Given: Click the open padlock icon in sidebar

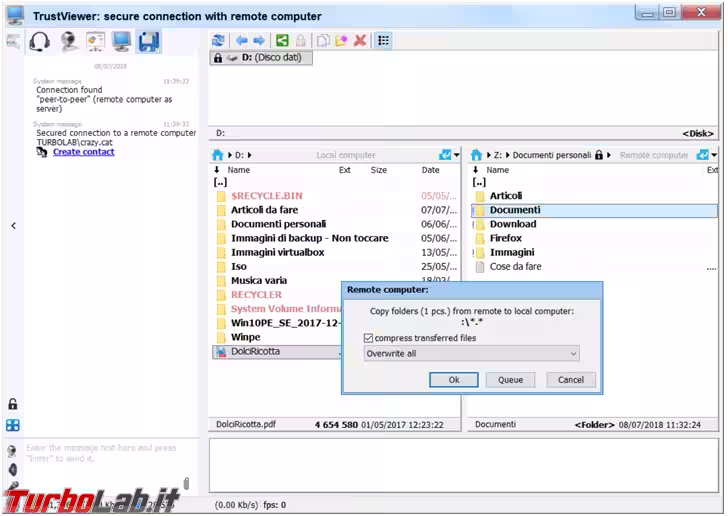Looking at the screenshot, I should click(12, 404).
